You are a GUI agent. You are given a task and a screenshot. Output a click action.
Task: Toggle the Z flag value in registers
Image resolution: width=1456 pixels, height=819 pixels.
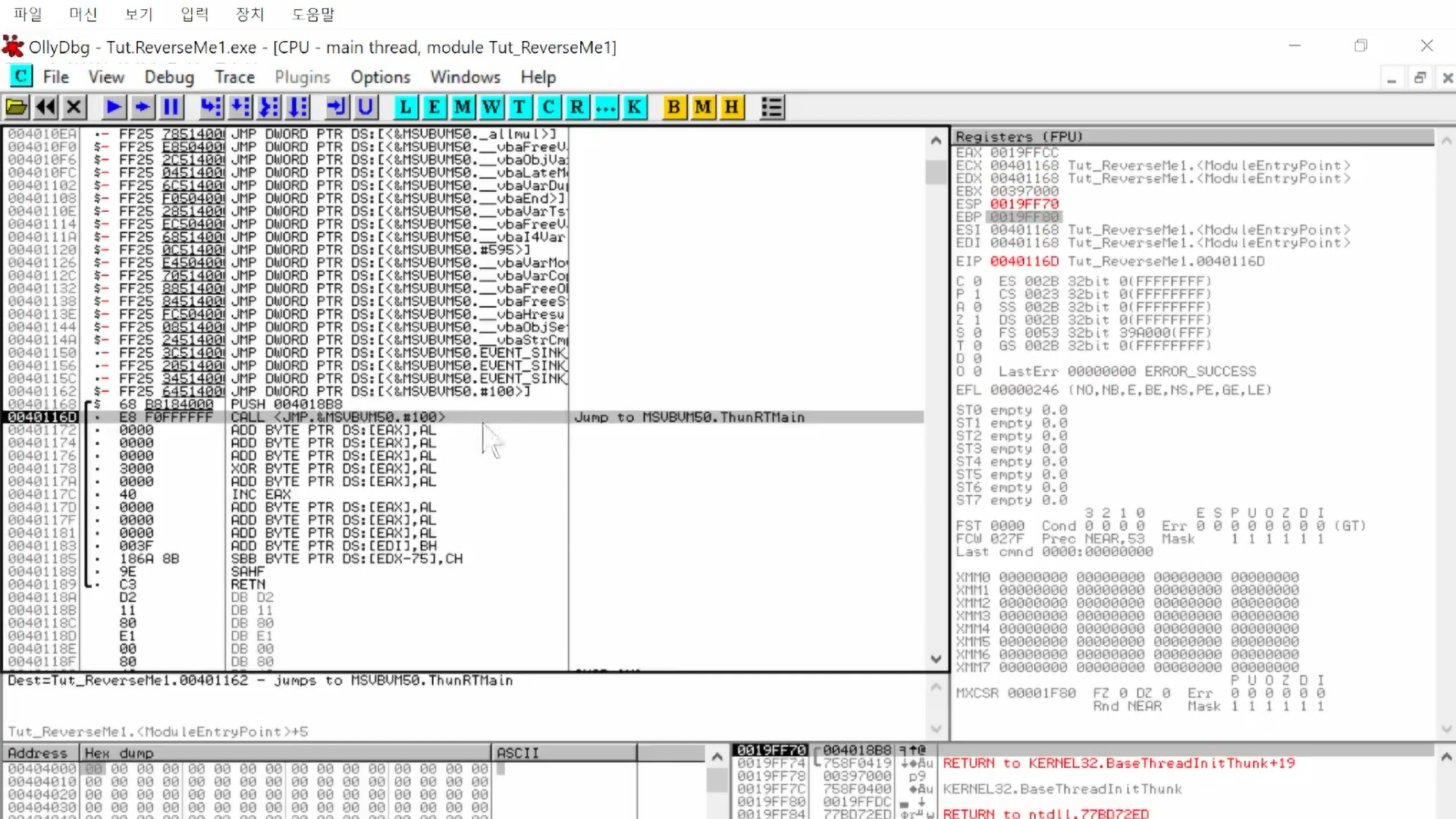(x=977, y=320)
